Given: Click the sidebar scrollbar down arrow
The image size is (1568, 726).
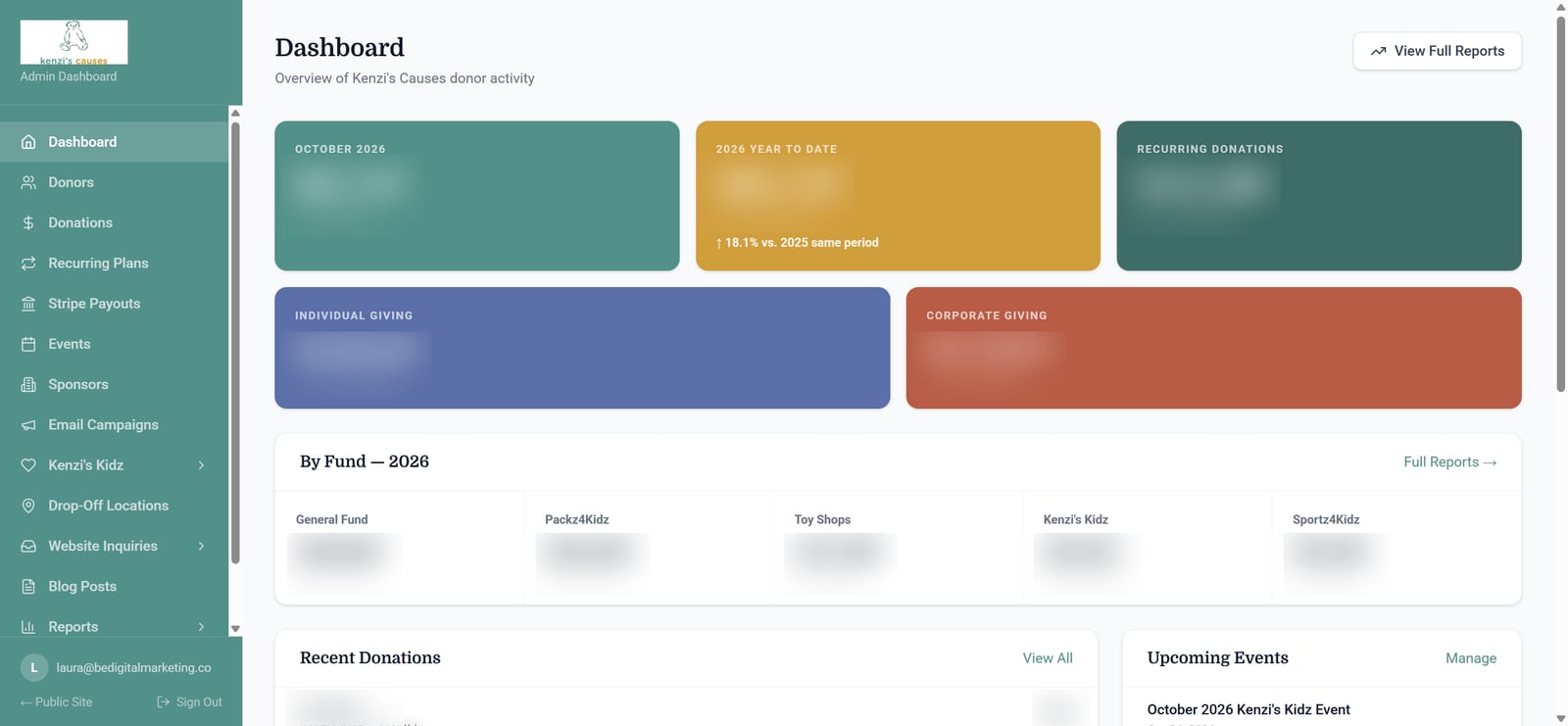Looking at the screenshot, I should tap(235, 629).
